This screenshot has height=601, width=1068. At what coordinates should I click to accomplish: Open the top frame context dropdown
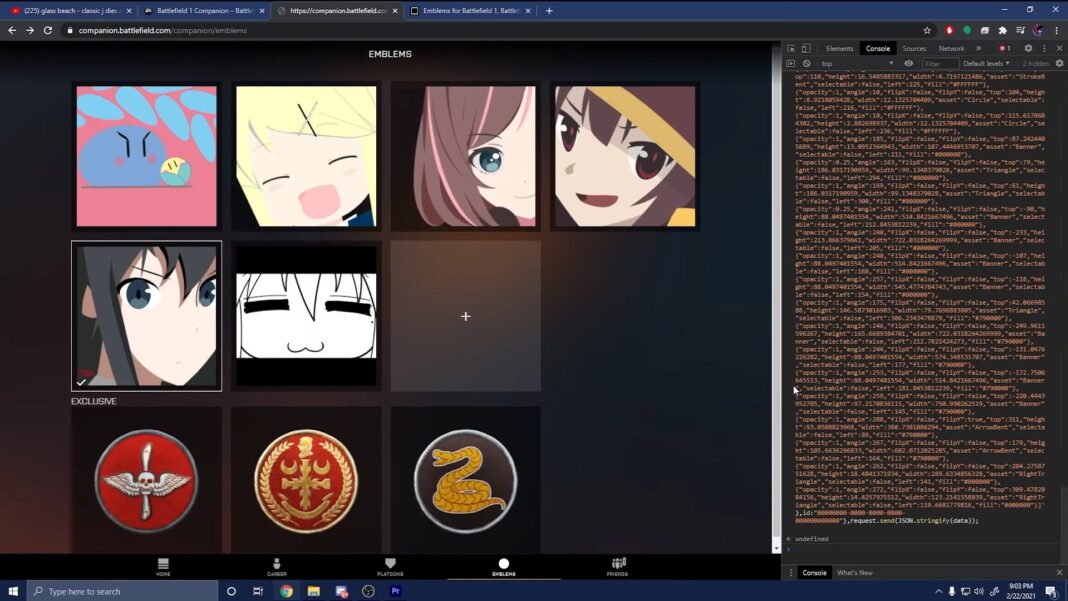tap(855, 62)
